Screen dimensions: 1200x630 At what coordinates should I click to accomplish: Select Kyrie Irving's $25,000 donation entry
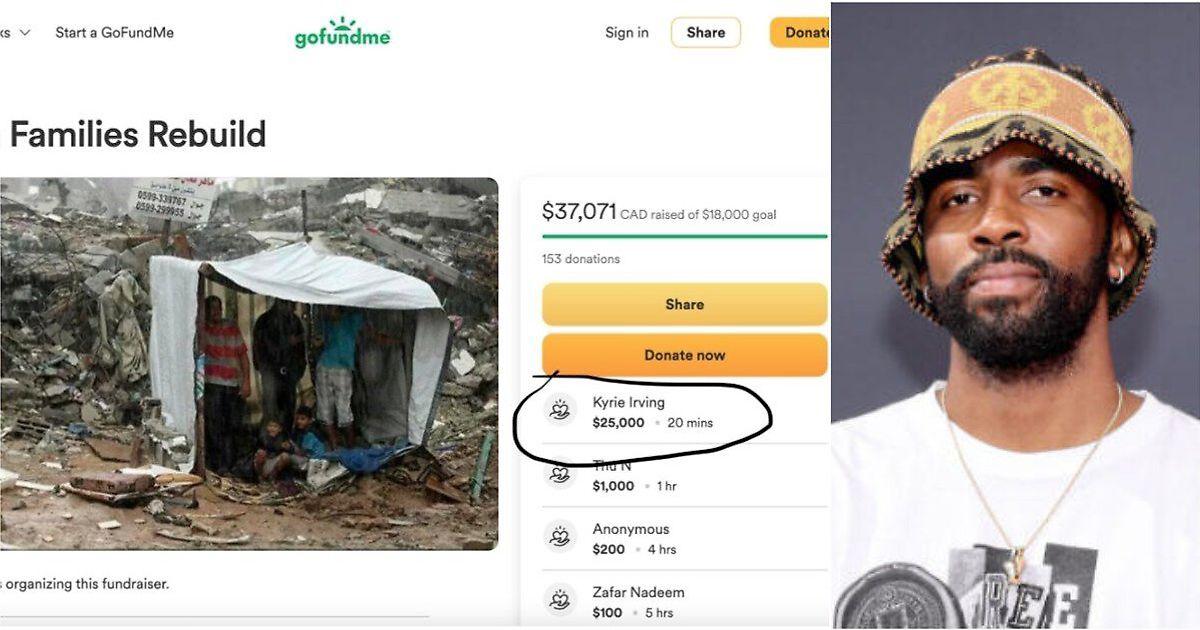pyautogui.click(x=685, y=411)
